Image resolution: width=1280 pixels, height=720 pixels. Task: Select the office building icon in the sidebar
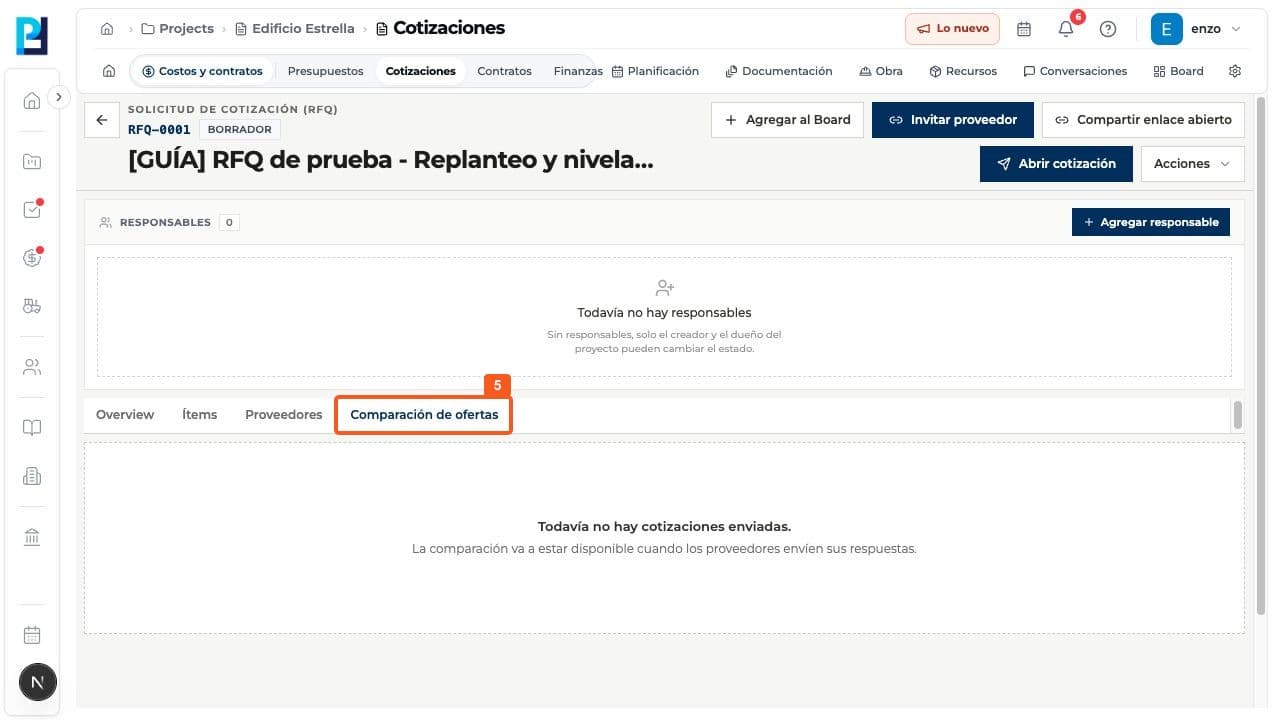[32, 477]
